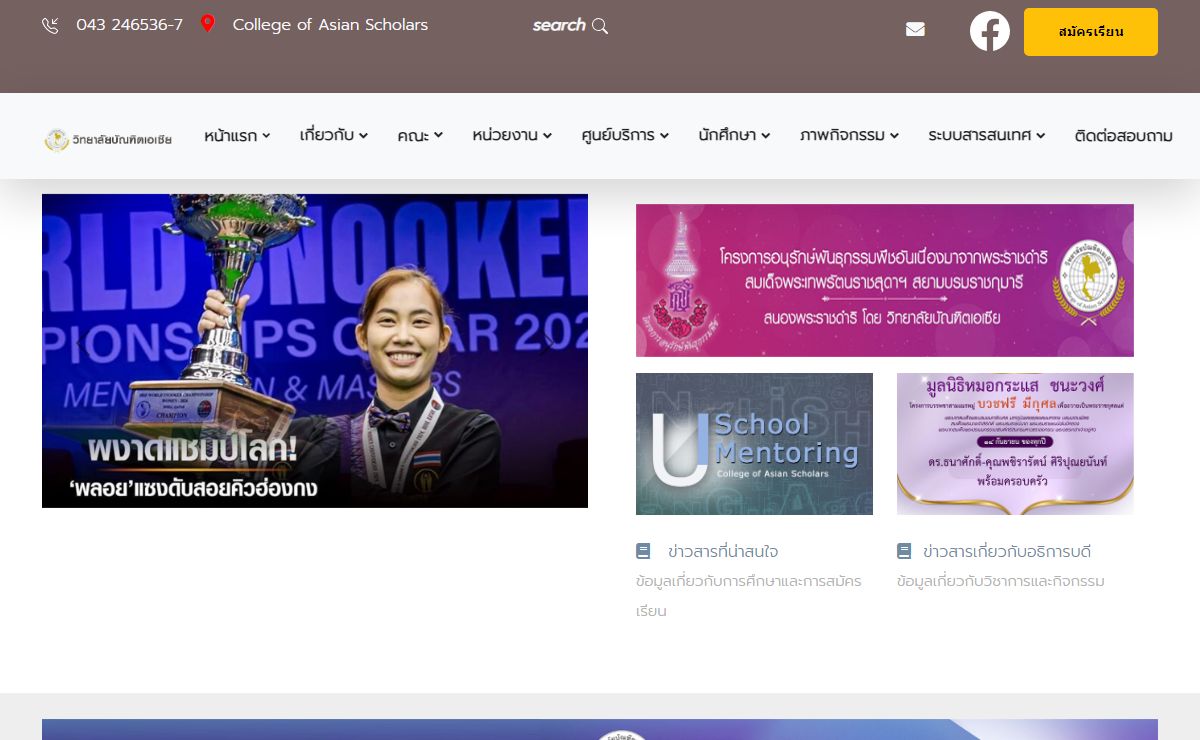Open the คณะ dropdown menu

tap(420, 136)
